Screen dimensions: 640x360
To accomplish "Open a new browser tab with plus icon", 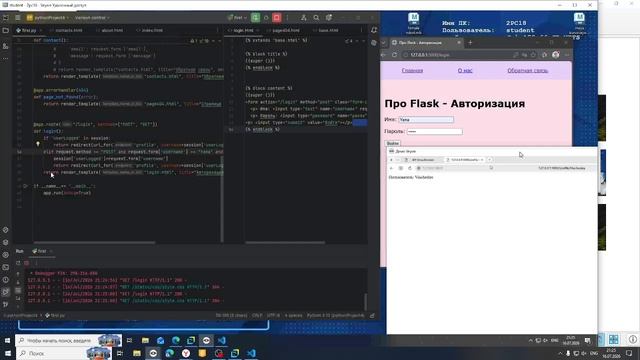I will [x=470, y=42].
